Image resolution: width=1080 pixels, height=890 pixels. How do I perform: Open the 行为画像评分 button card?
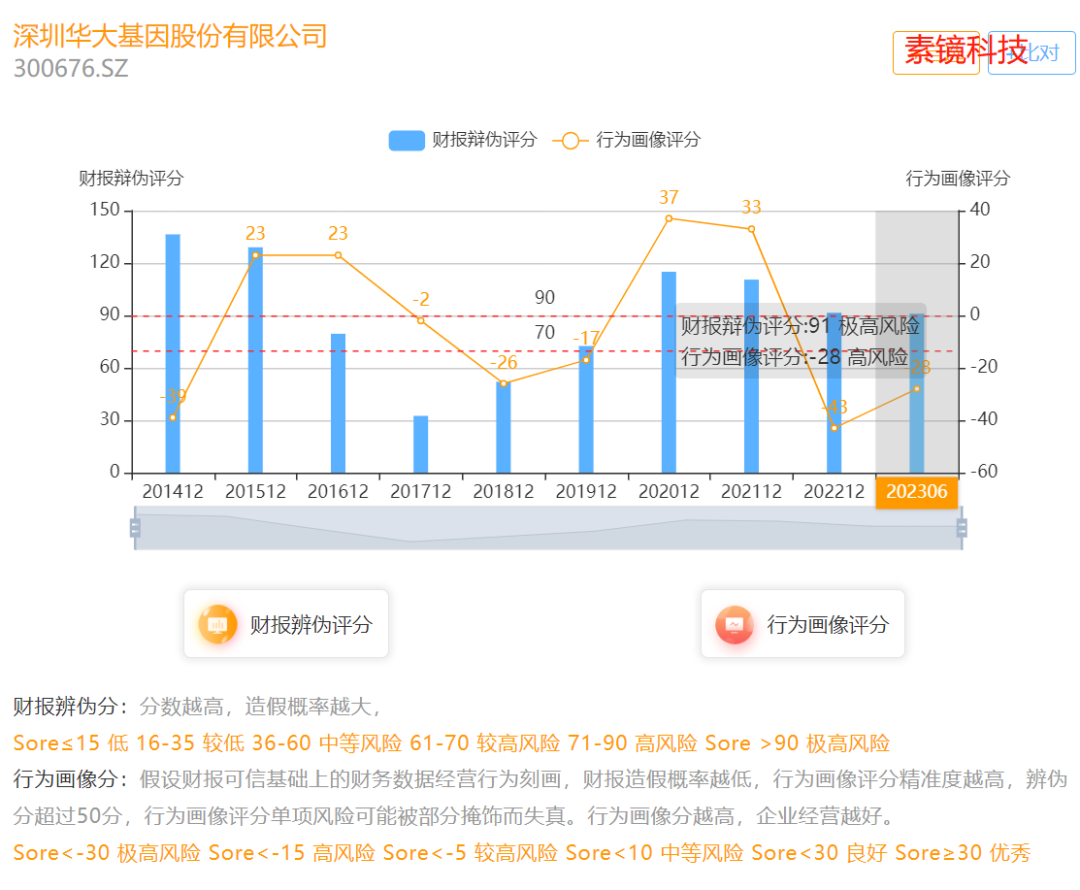(802, 624)
